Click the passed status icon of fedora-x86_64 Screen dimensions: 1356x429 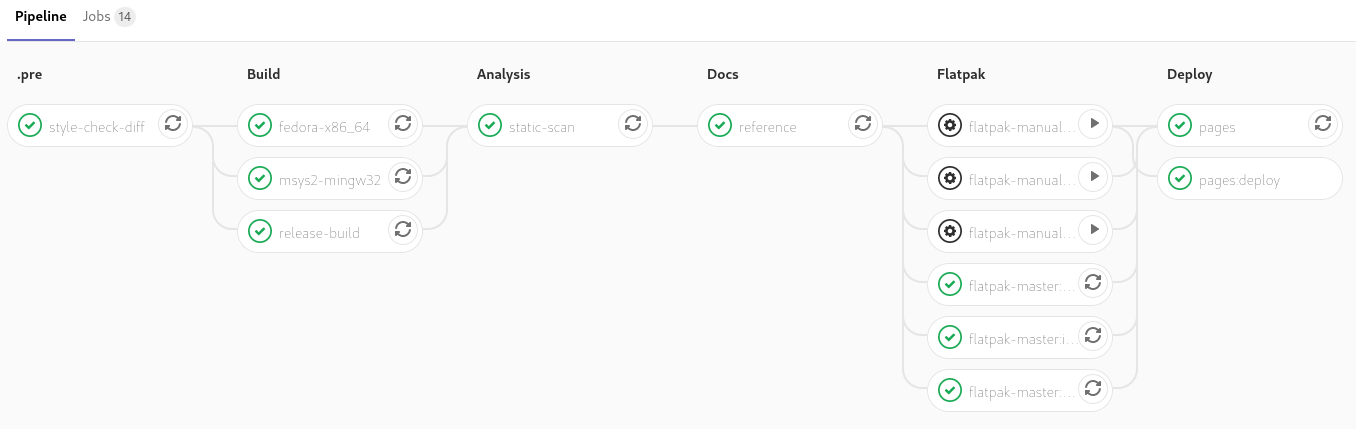point(260,126)
